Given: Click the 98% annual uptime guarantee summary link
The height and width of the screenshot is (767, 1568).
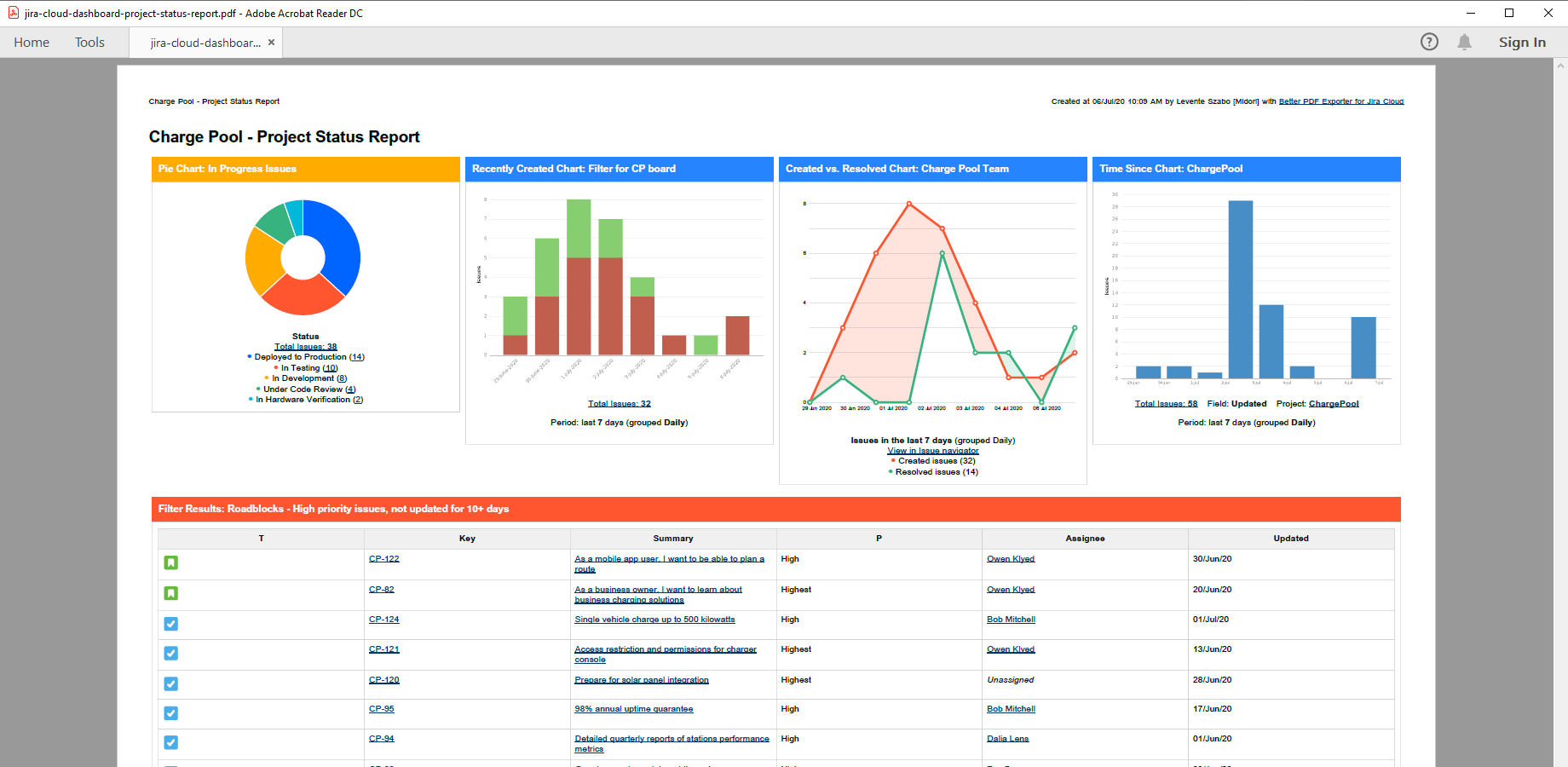Looking at the screenshot, I should pyautogui.click(x=634, y=708).
